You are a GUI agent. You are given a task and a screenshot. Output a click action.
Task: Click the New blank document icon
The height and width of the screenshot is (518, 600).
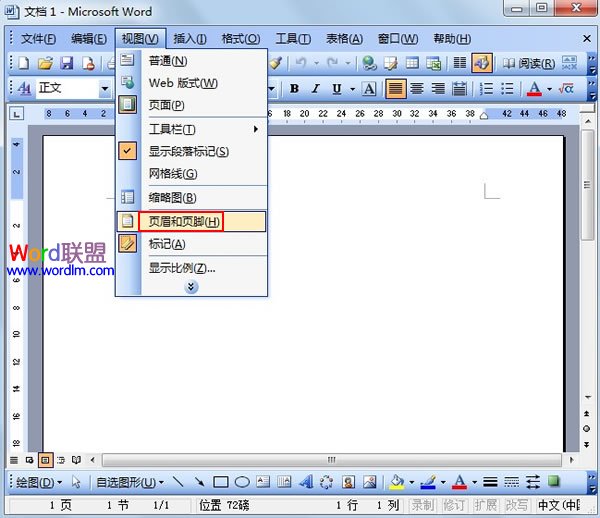click(24, 63)
